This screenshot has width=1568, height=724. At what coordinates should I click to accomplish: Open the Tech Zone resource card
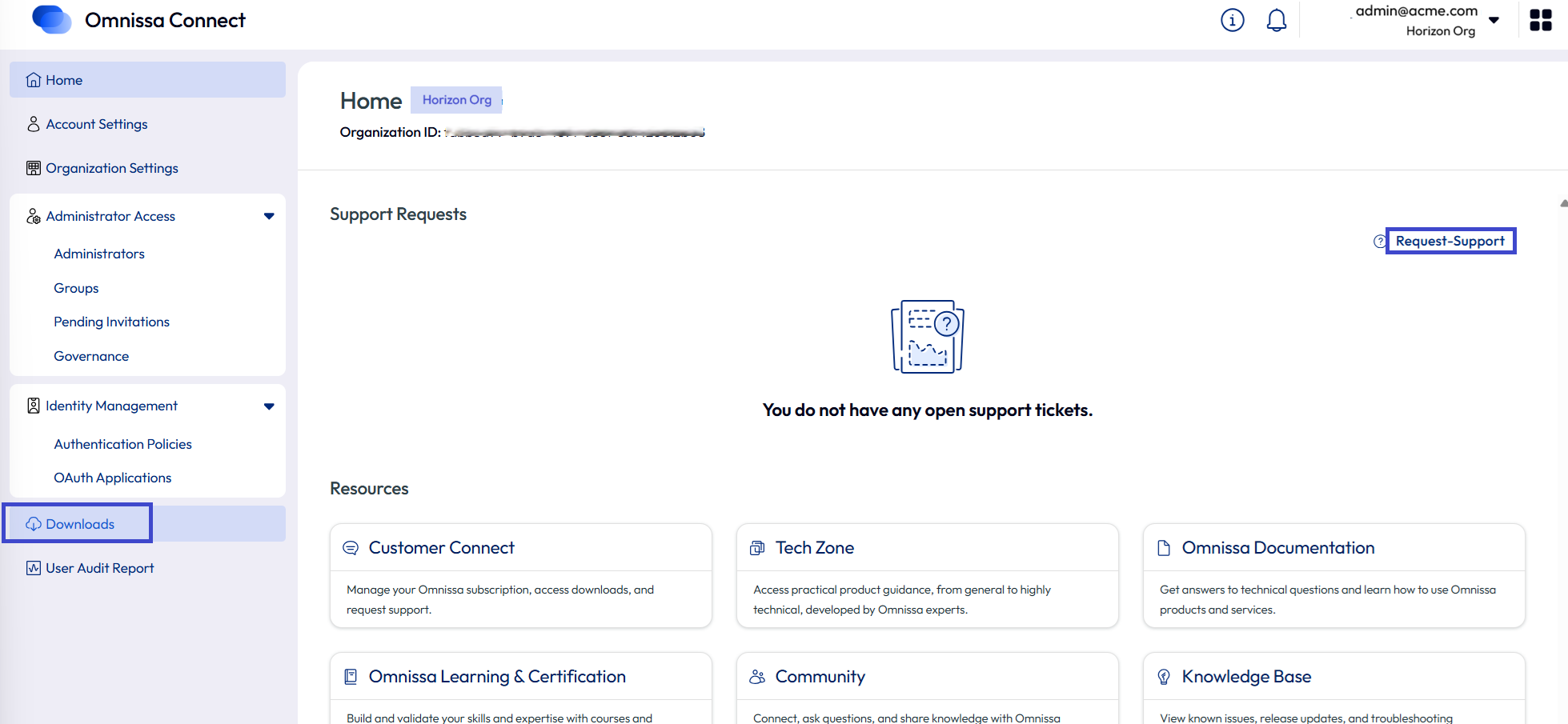pos(927,575)
